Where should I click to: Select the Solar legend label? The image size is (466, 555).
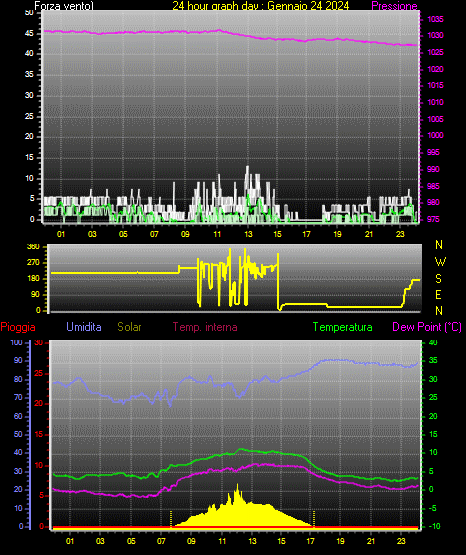click(x=129, y=326)
